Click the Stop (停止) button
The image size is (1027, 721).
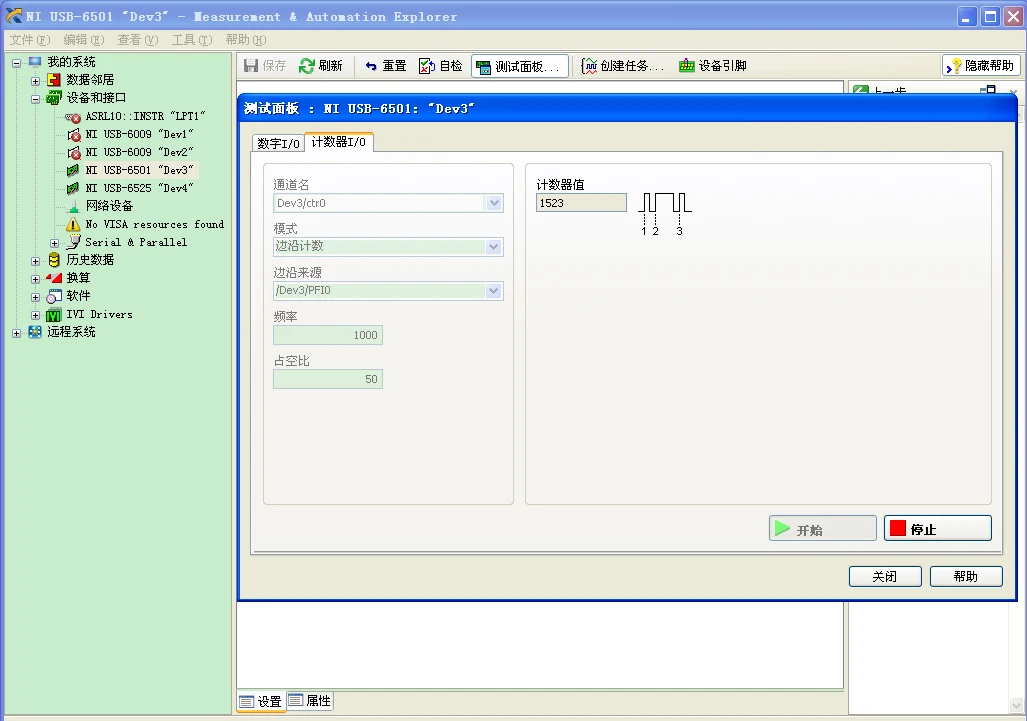(938, 528)
